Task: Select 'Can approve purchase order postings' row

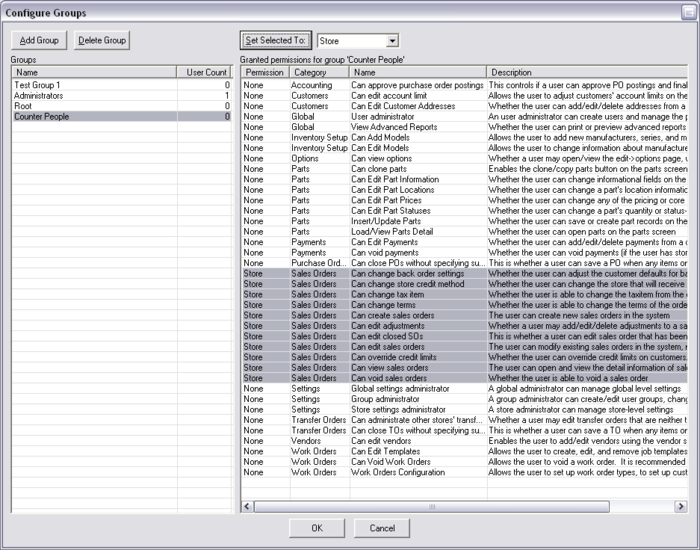Action: (417, 86)
